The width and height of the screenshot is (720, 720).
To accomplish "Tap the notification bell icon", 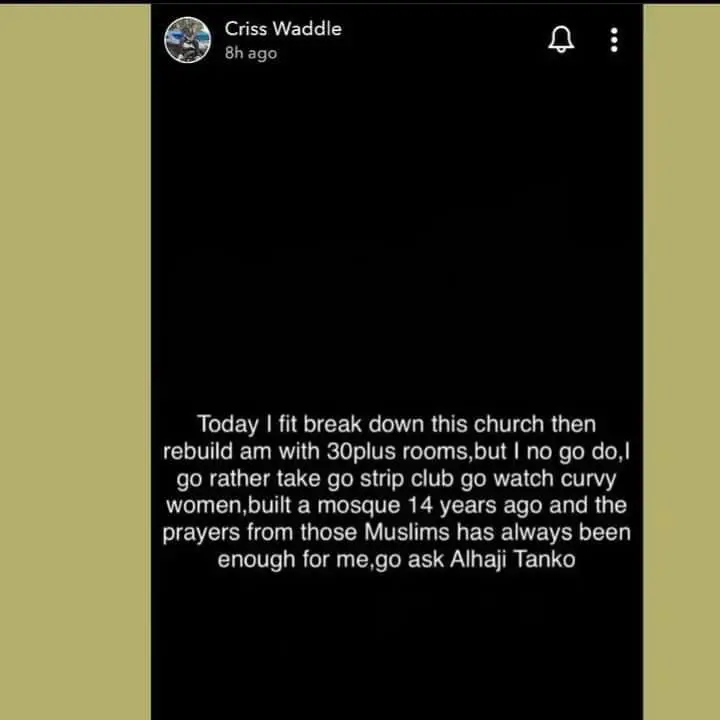I will coord(561,39).
